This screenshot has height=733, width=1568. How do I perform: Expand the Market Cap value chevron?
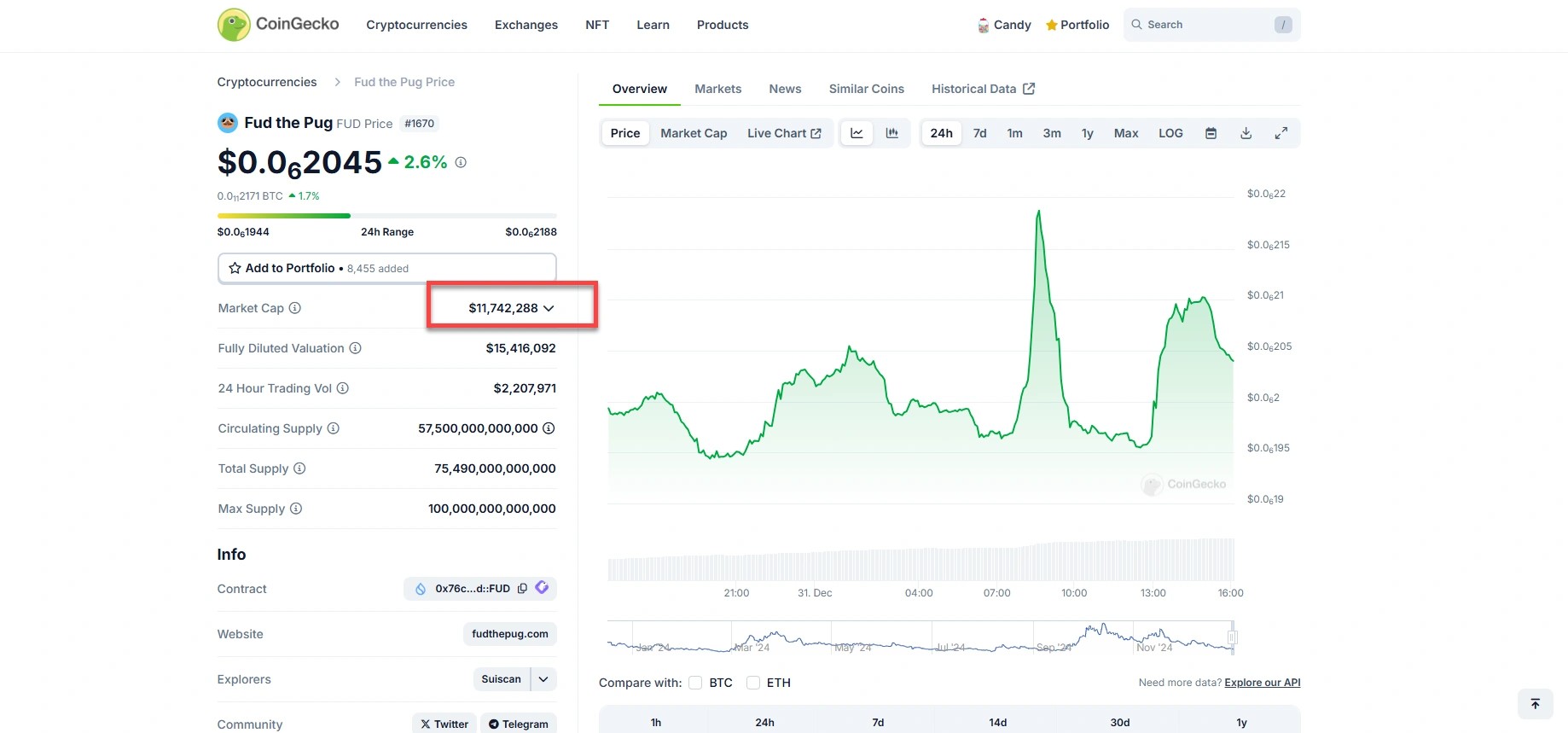click(x=549, y=308)
